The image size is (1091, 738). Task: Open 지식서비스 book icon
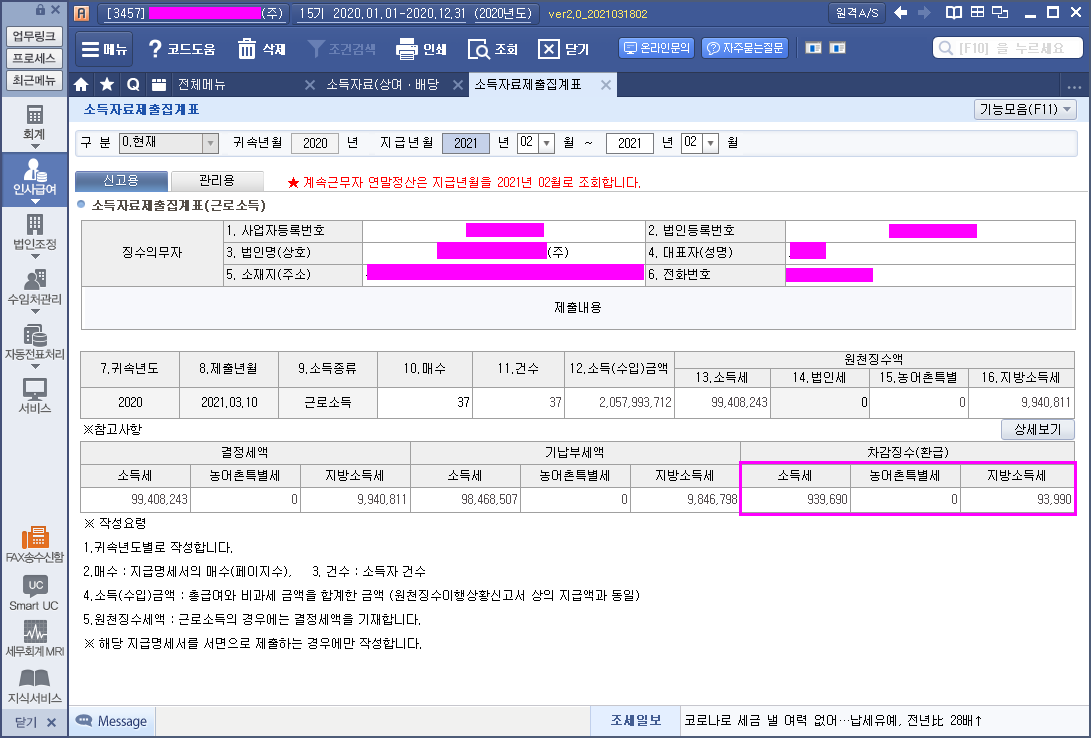tap(34, 686)
